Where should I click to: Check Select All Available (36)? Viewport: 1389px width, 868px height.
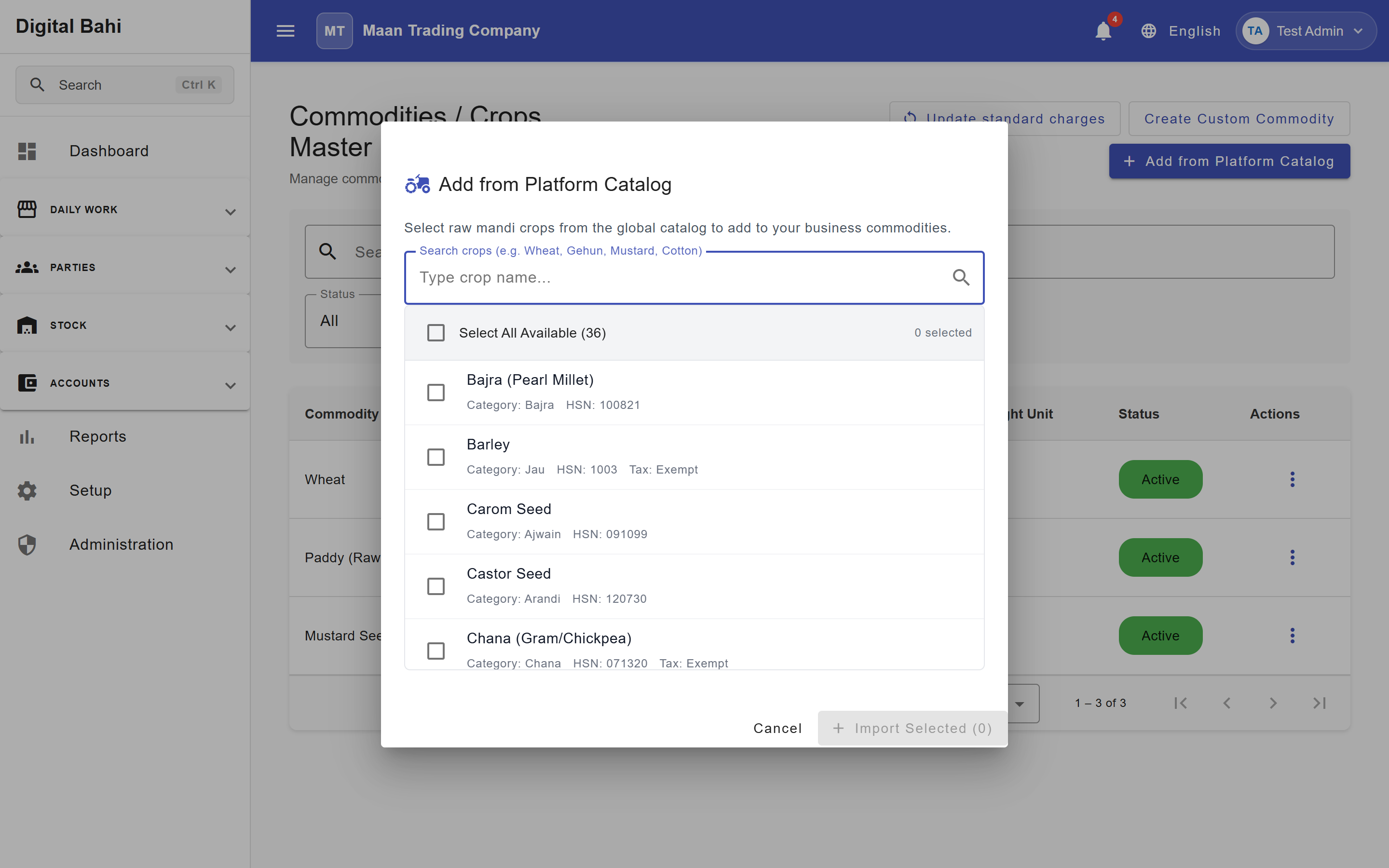click(436, 333)
